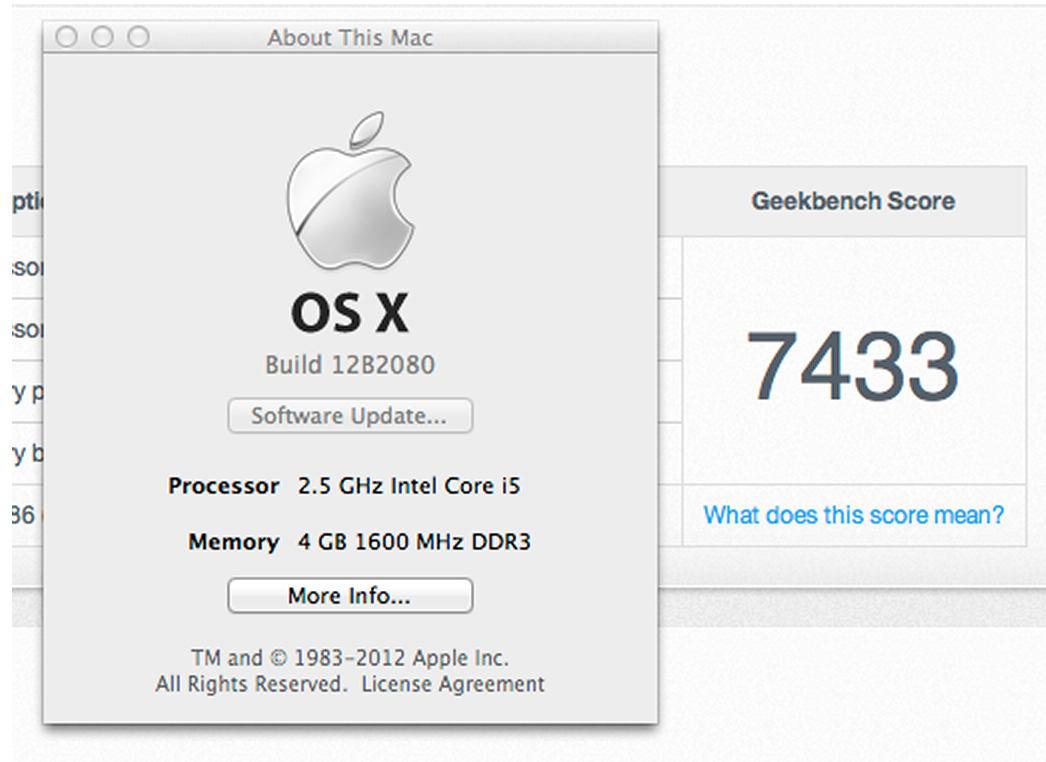Open the License Agreement link
This screenshot has width=1046, height=762.
click(453, 684)
